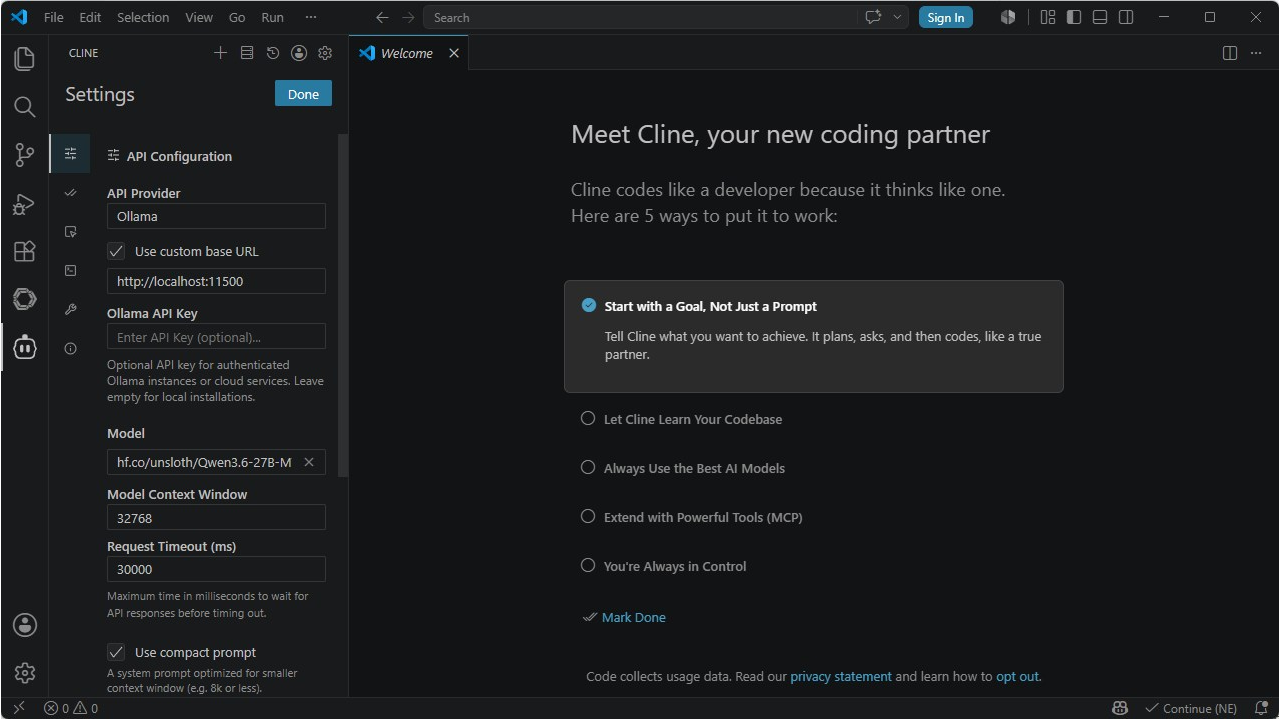Viewport: 1280px width, 720px height.
Task: Clear the Model field with its X
Action: [309, 462]
